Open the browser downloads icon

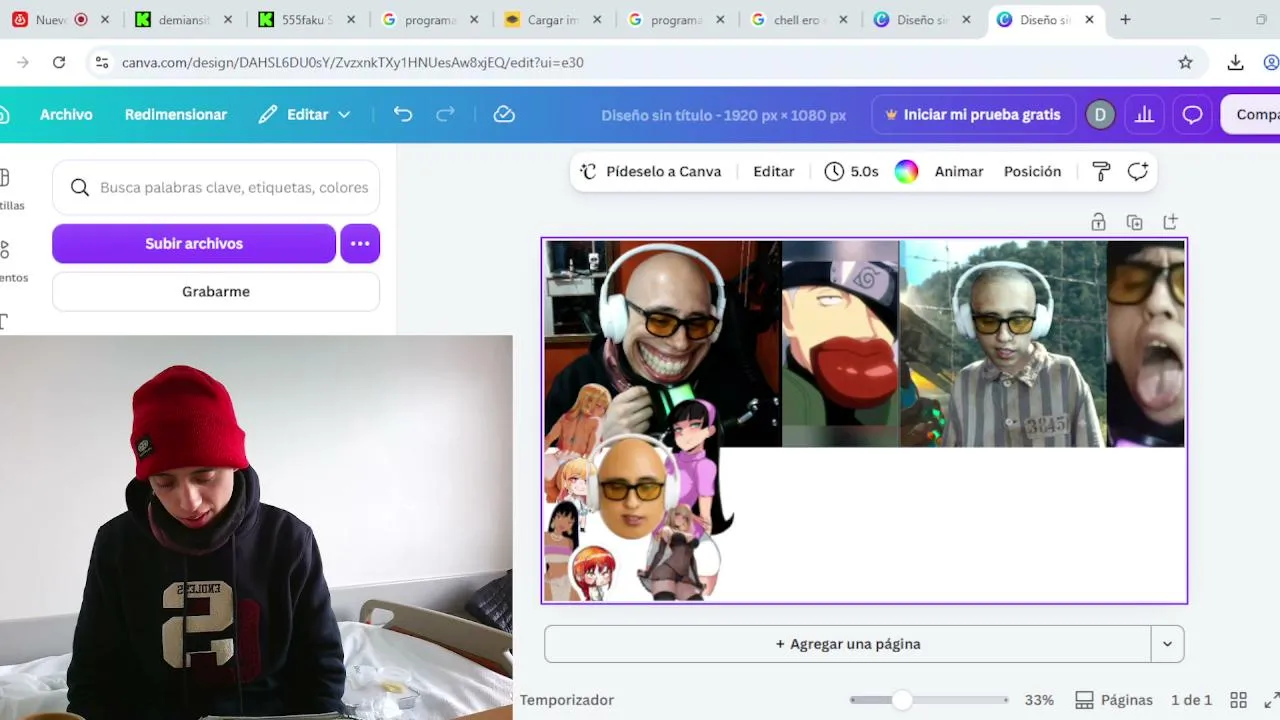(1236, 62)
